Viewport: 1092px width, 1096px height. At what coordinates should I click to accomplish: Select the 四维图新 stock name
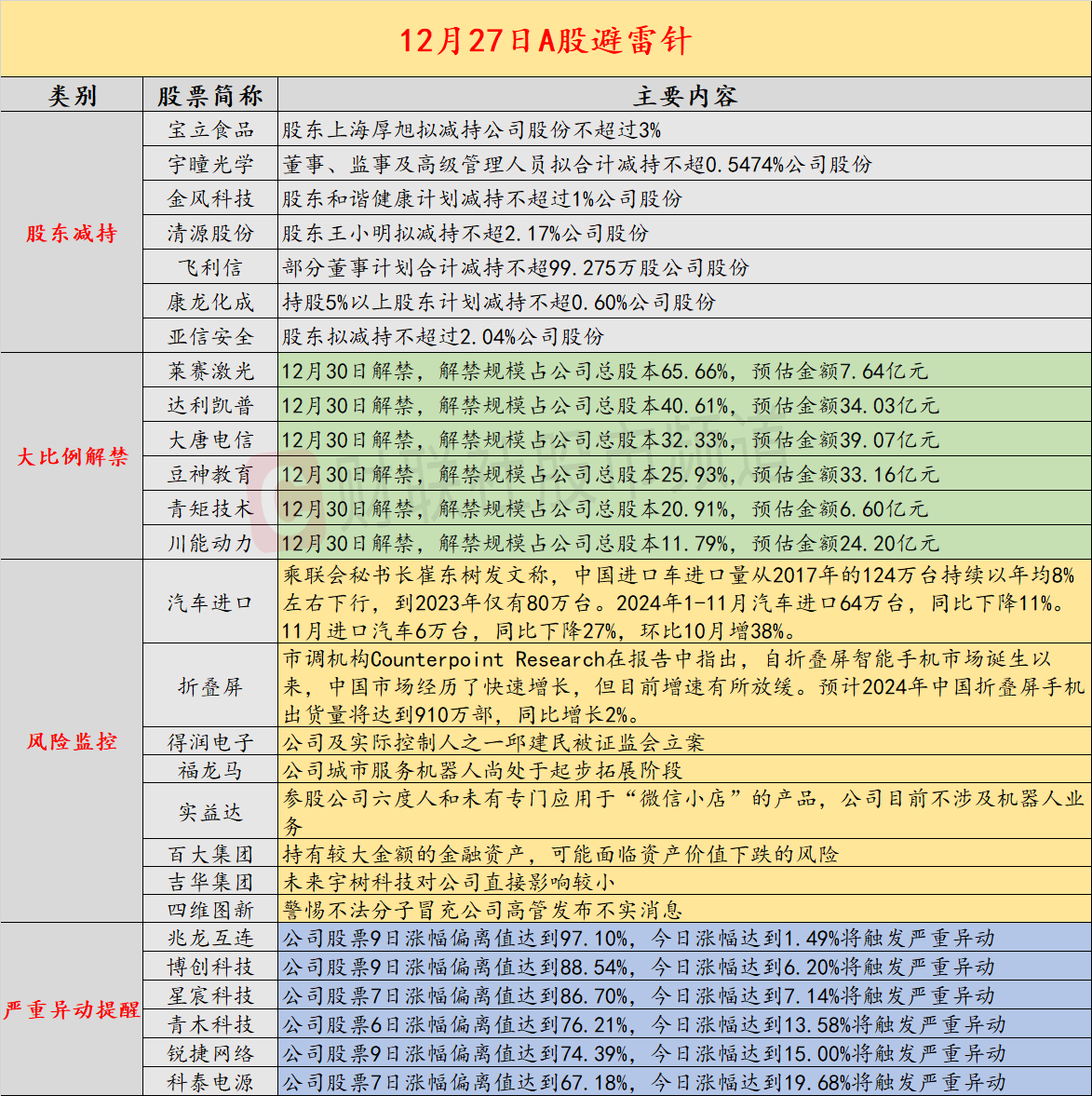pos(210,910)
